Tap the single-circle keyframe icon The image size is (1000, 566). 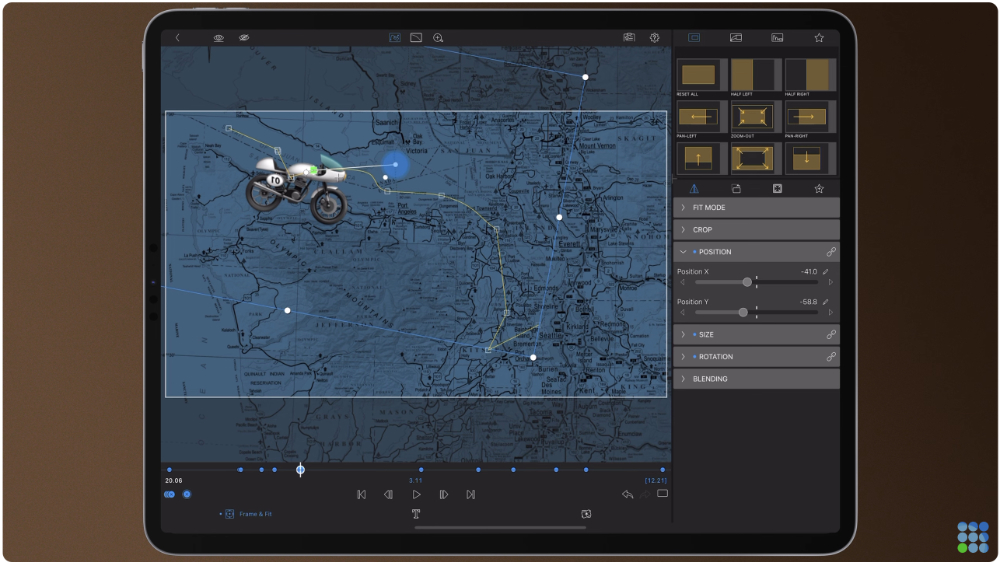[187, 495]
